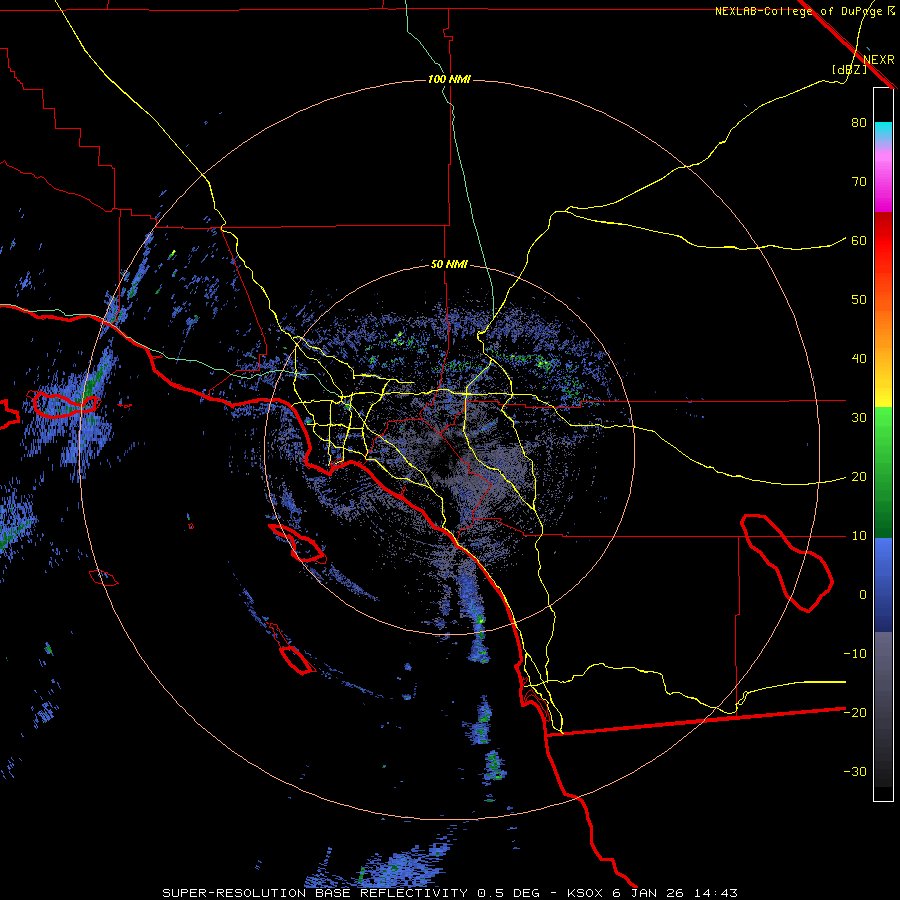The width and height of the screenshot is (900, 900).
Task: Click the [dBZ] units label
Action: pyautogui.click(x=849, y=69)
